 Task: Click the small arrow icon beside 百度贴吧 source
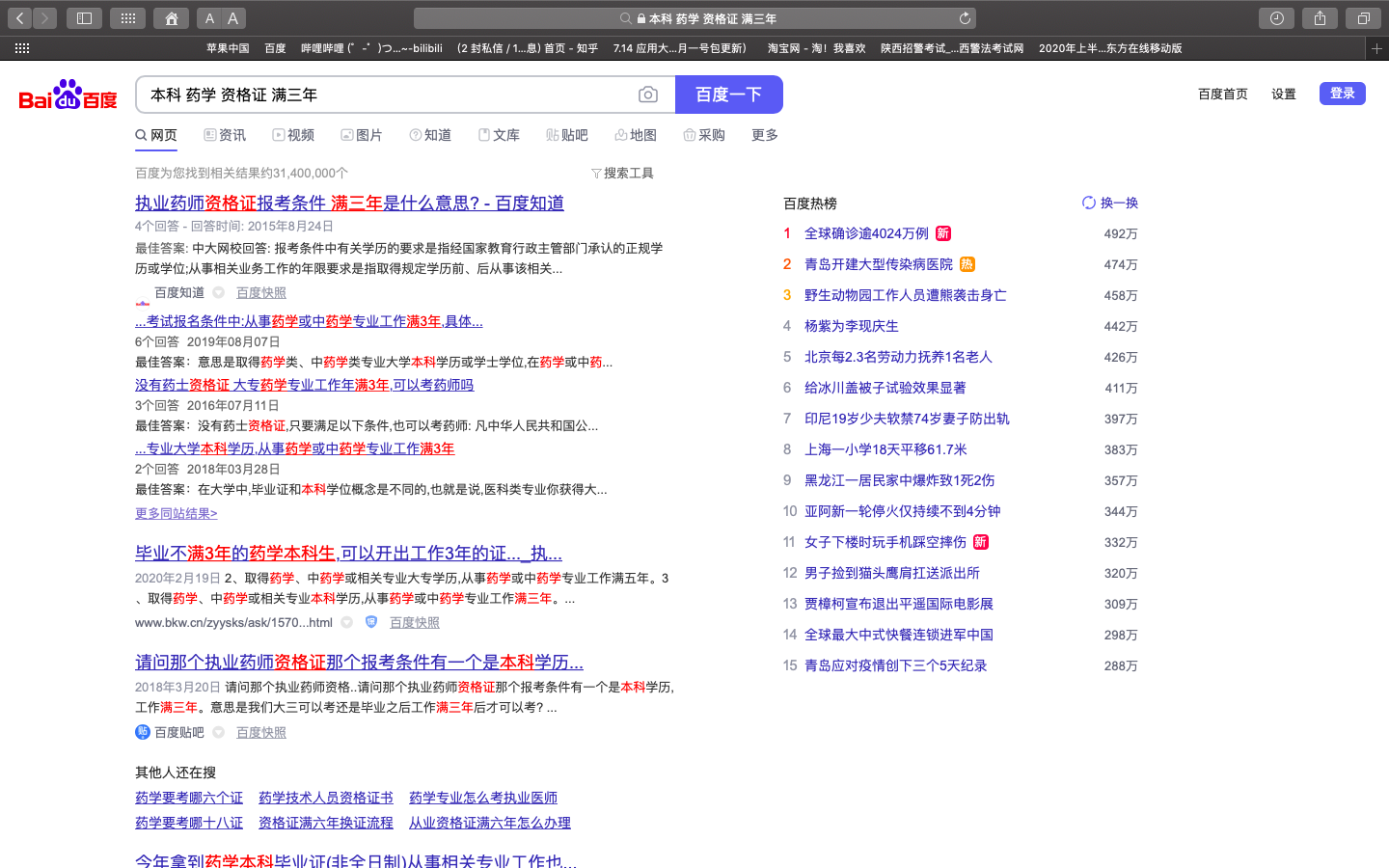[x=219, y=733]
